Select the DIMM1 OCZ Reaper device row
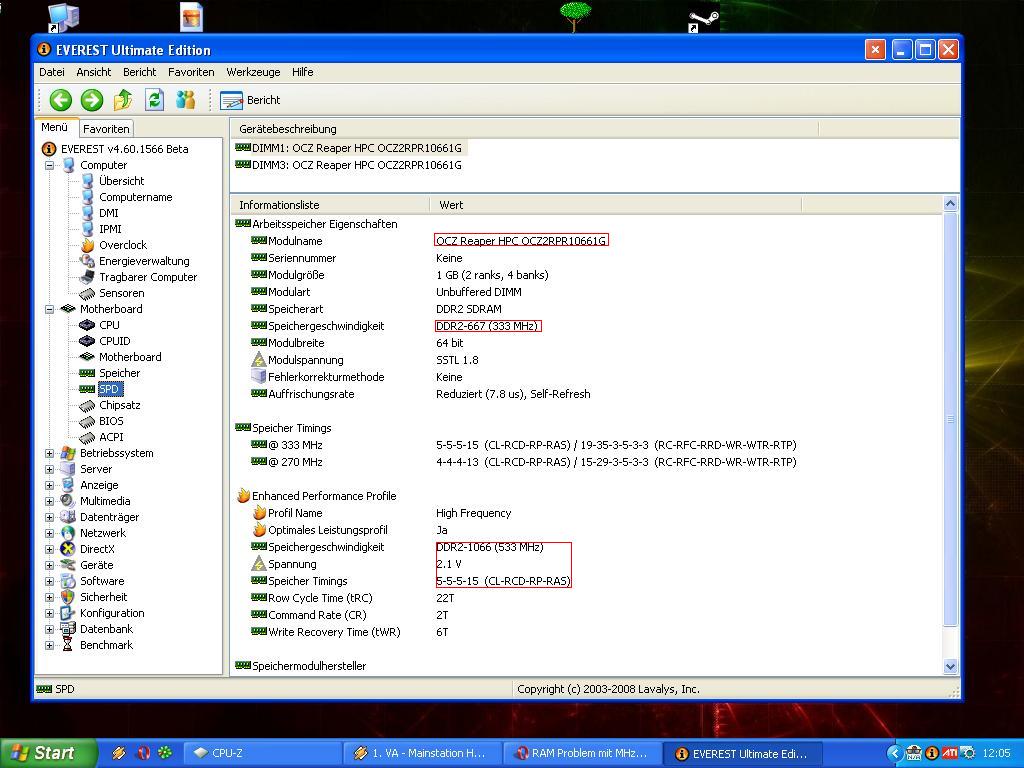This screenshot has width=1024, height=768. [x=349, y=148]
